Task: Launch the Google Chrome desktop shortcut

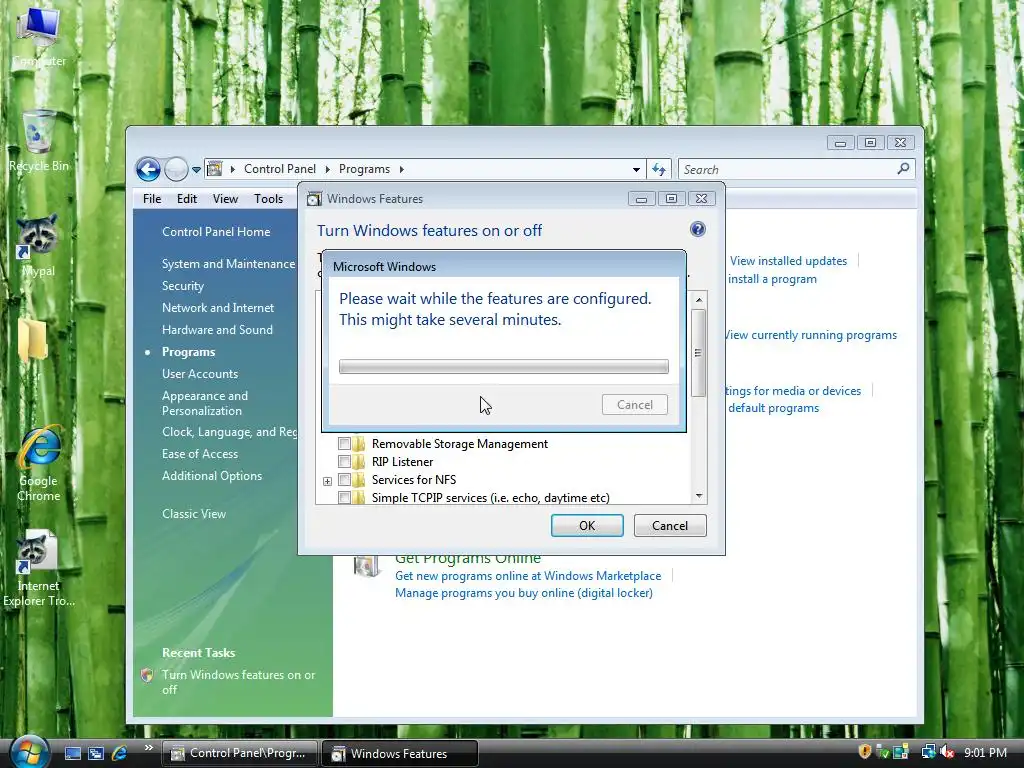Action: click(x=39, y=464)
